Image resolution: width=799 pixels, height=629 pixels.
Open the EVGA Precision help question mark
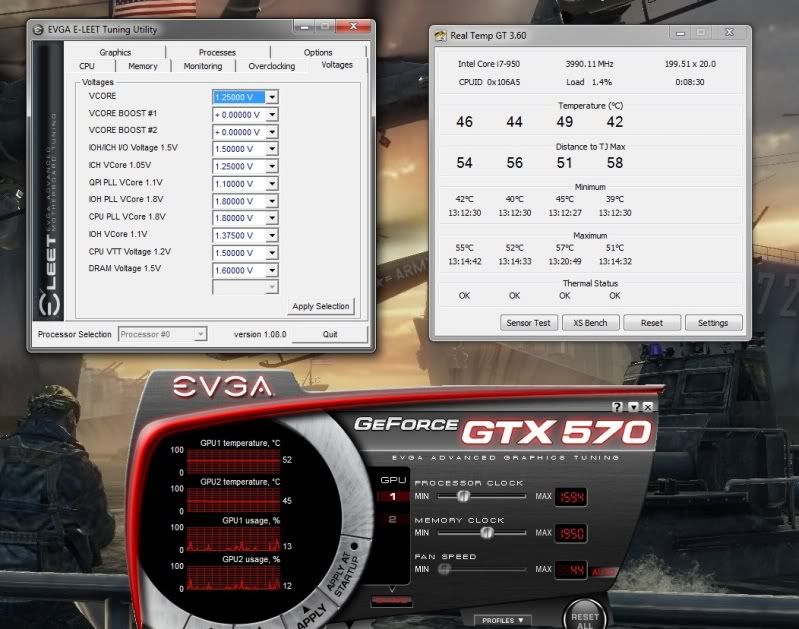[x=618, y=406]
